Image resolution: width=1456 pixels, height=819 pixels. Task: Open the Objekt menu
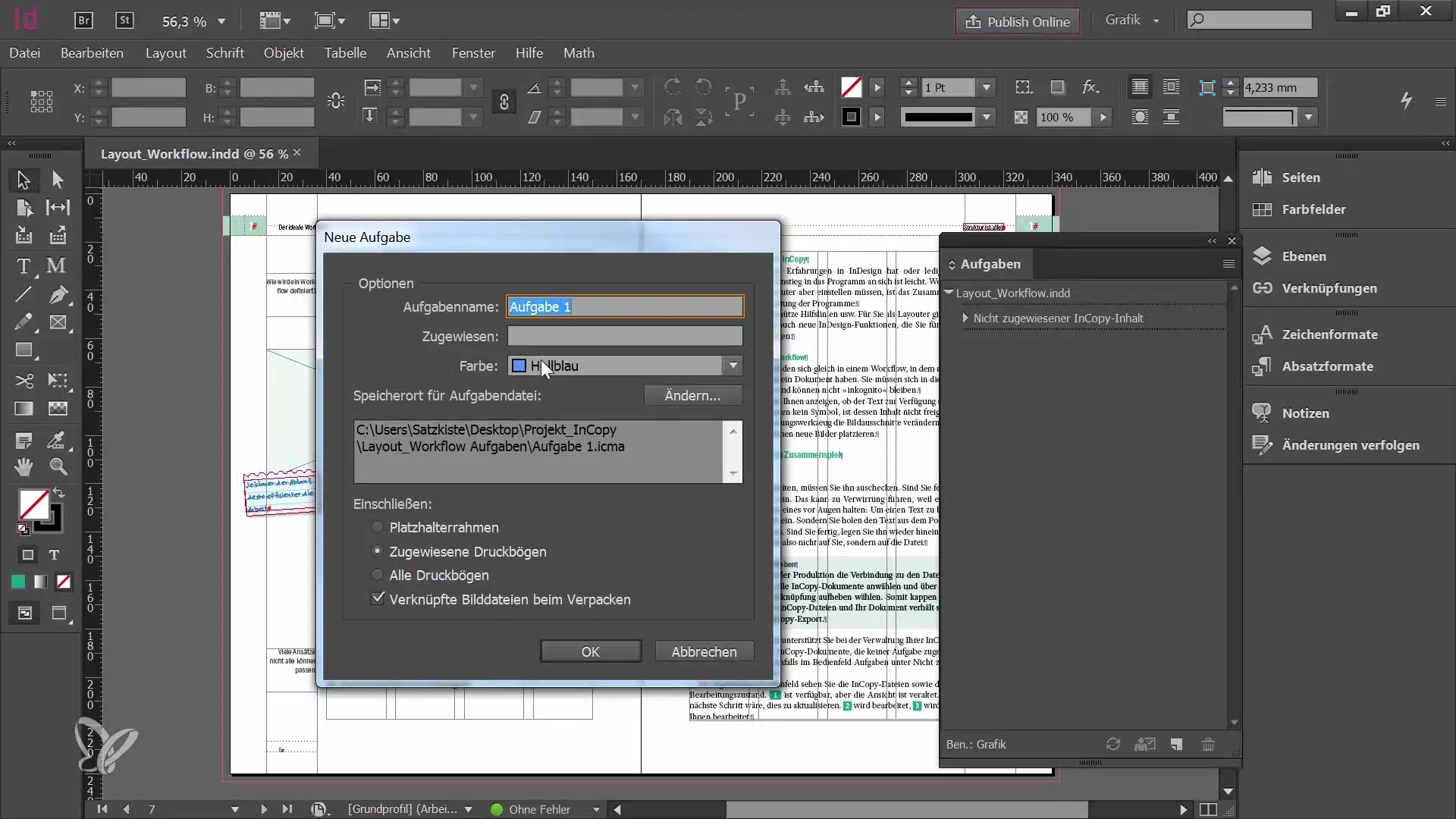(x=284, y=53)
